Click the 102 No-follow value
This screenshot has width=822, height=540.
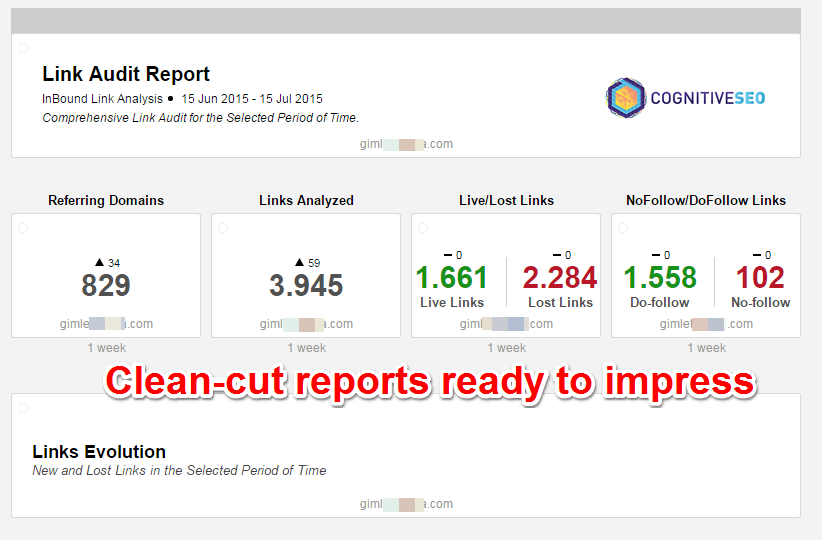[x=760, y=277]
